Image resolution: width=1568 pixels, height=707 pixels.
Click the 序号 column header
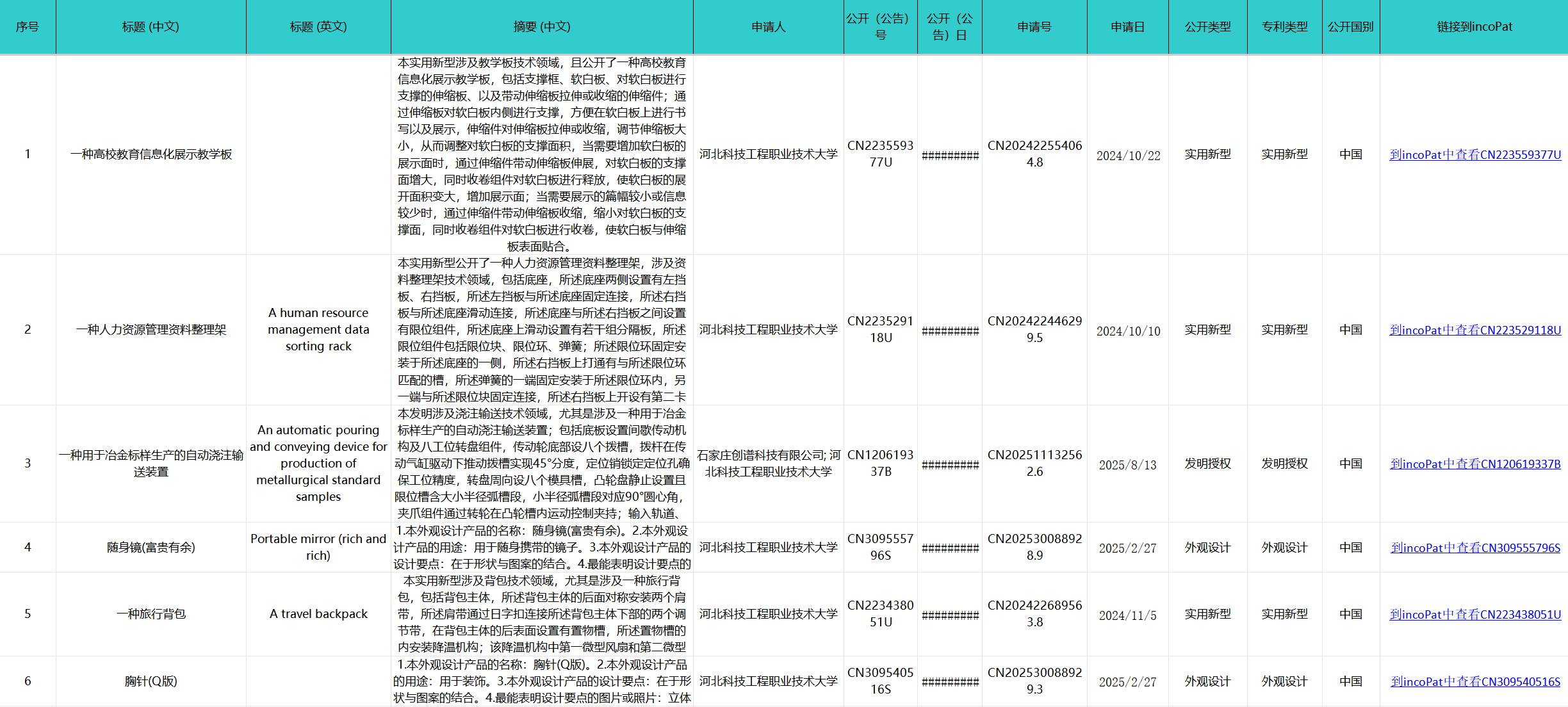(28, 27)
